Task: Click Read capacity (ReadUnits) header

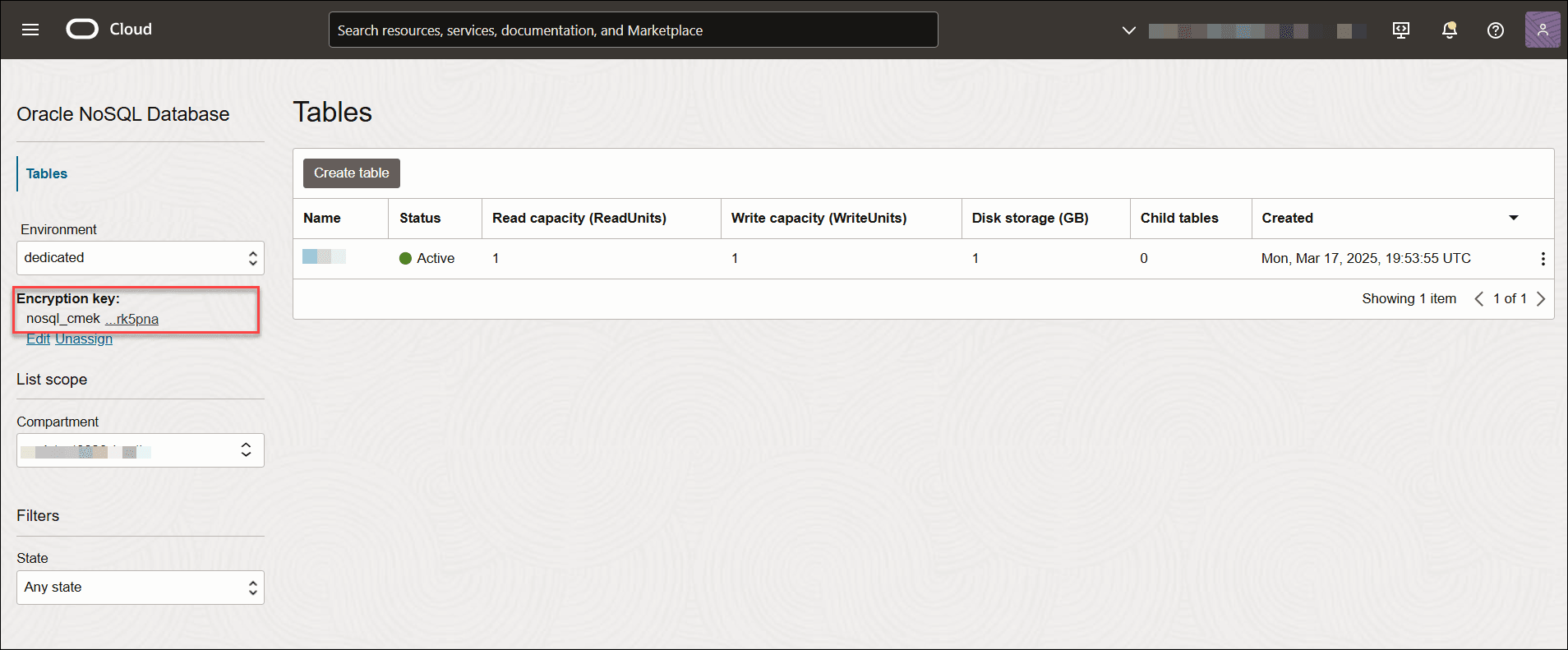Action: [579, 218]
